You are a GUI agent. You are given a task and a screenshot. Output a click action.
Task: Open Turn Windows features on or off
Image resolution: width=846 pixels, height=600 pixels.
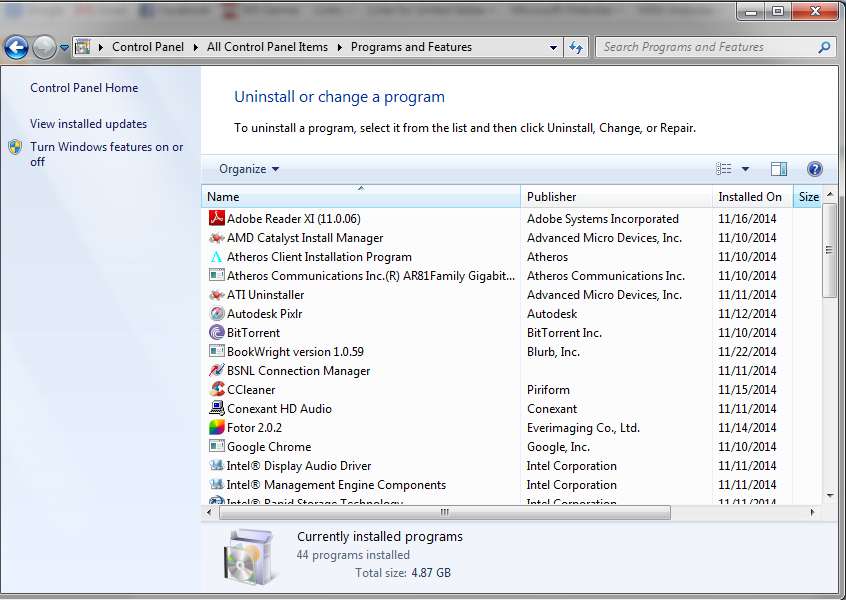point(107,154)
